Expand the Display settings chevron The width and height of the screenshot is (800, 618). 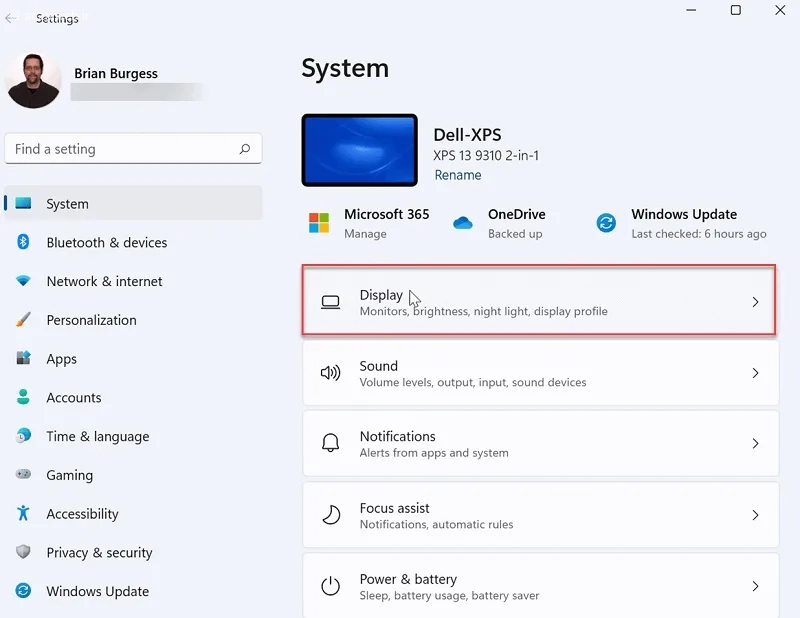click(x=755, y=302)
